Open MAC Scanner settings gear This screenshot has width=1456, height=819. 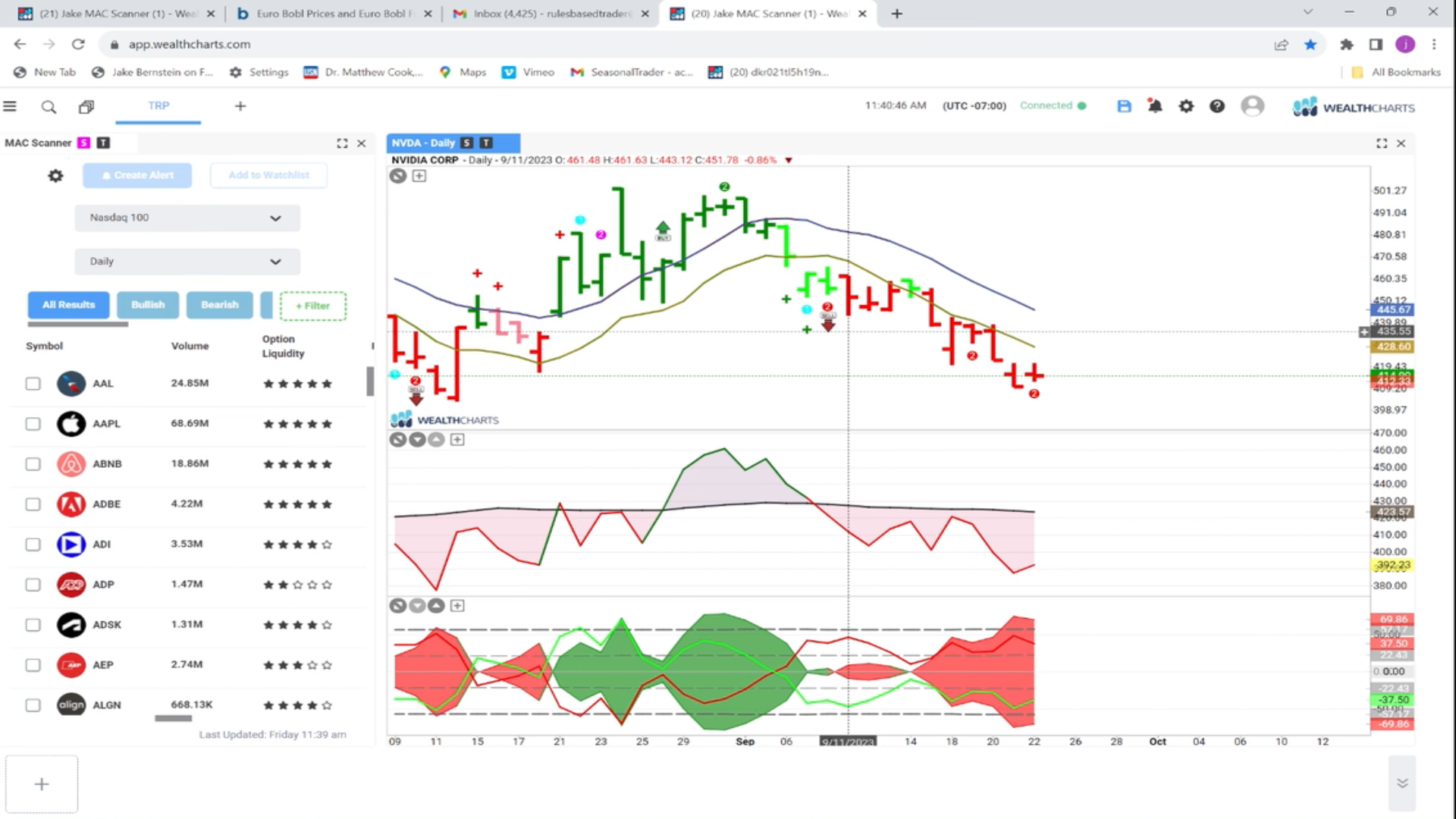tap(55, 176)
